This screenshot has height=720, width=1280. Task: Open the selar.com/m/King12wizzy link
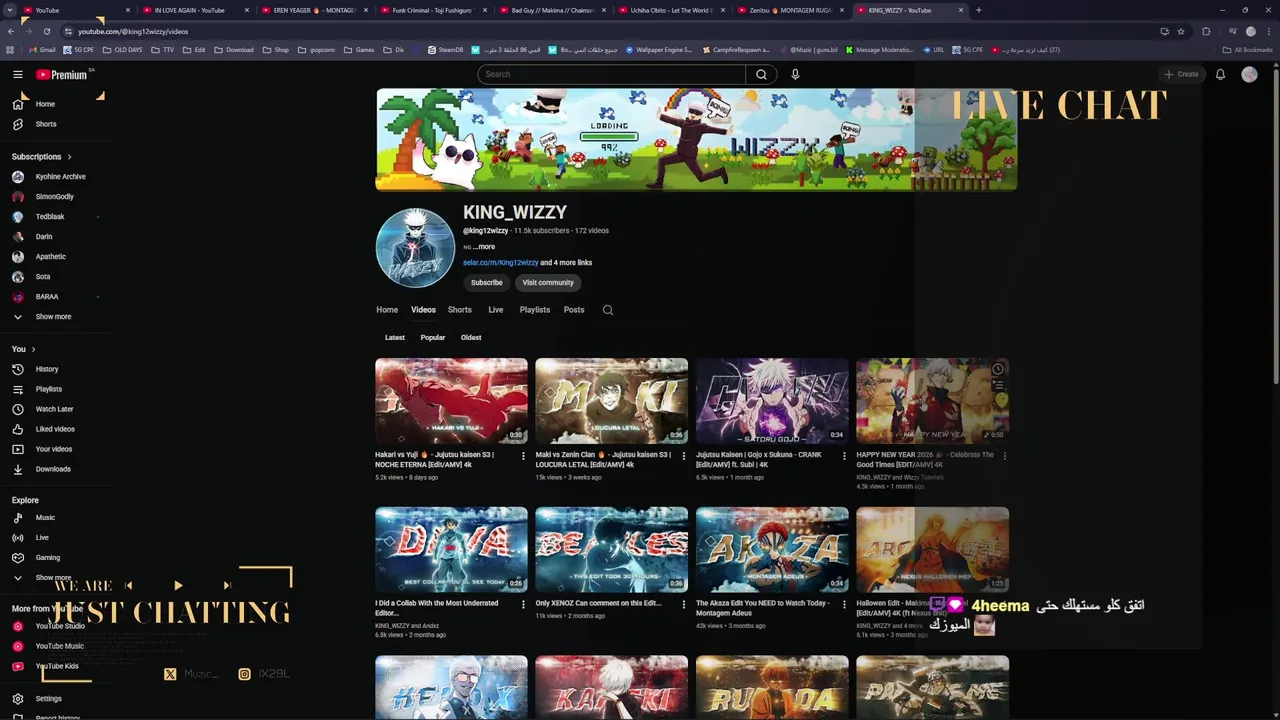click(x=500, y=263)
